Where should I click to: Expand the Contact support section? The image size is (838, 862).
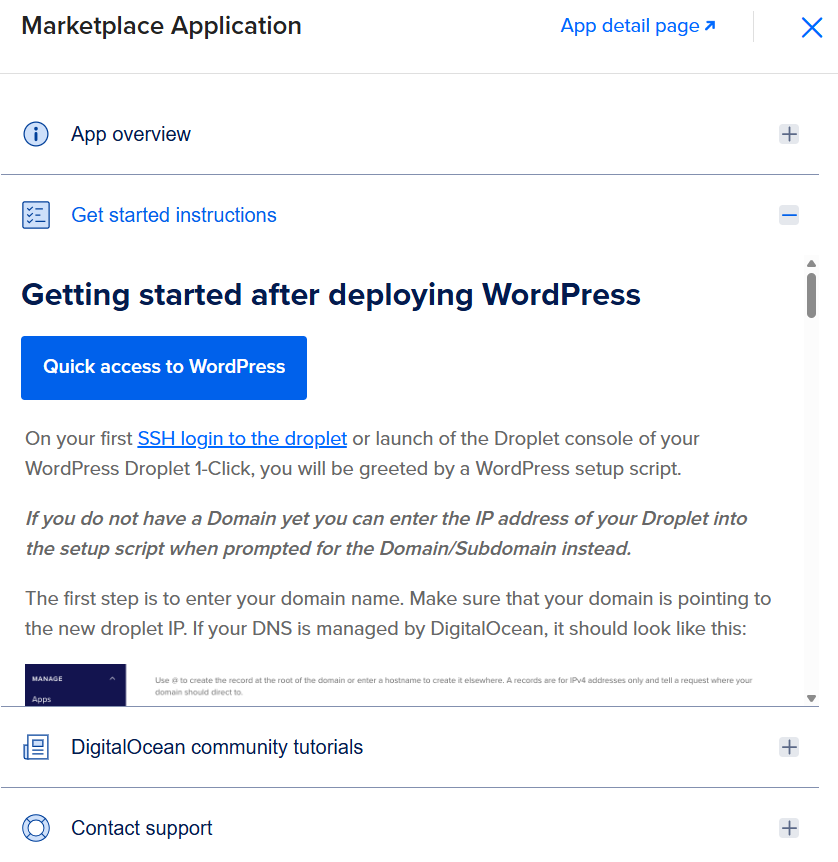tap(789, 828)
